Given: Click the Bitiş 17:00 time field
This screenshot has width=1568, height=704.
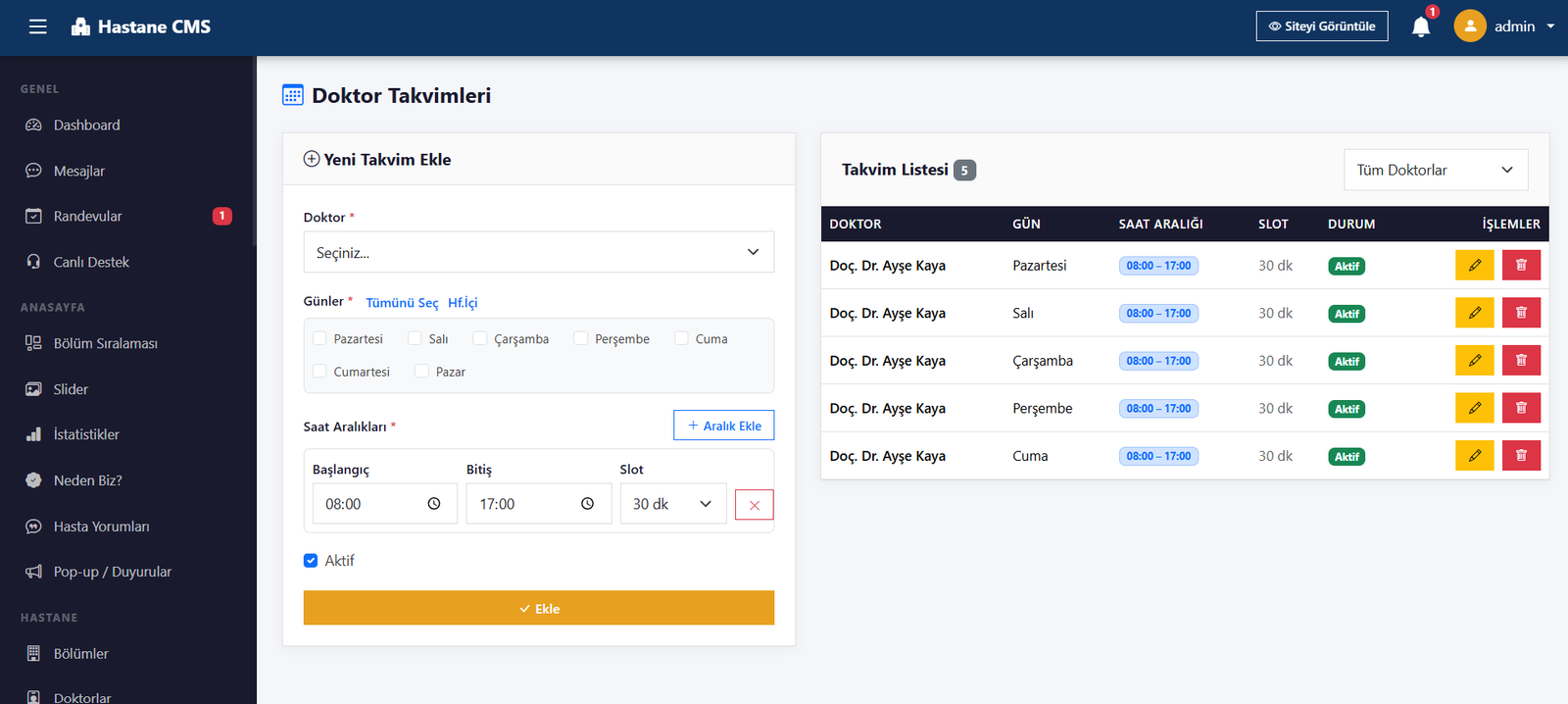Looking at the screenshot, I should pos(539,504).
